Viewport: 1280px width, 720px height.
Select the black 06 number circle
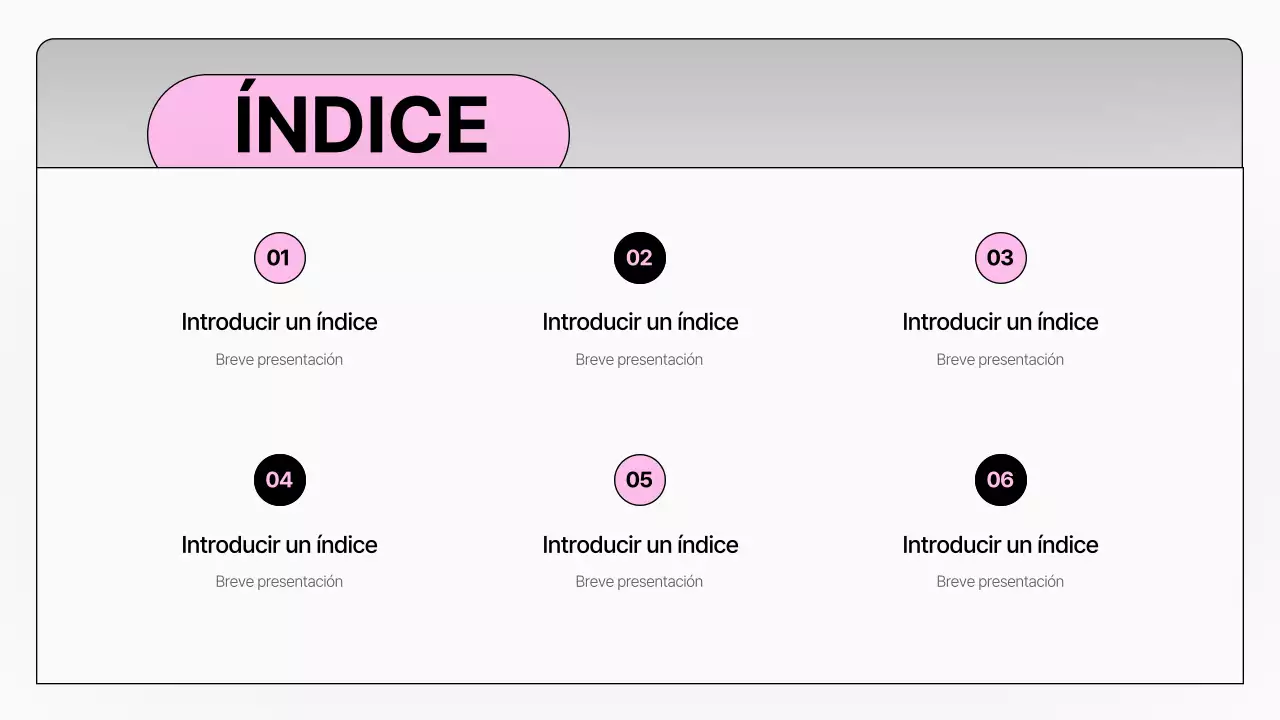click(x=1000, y=480)
